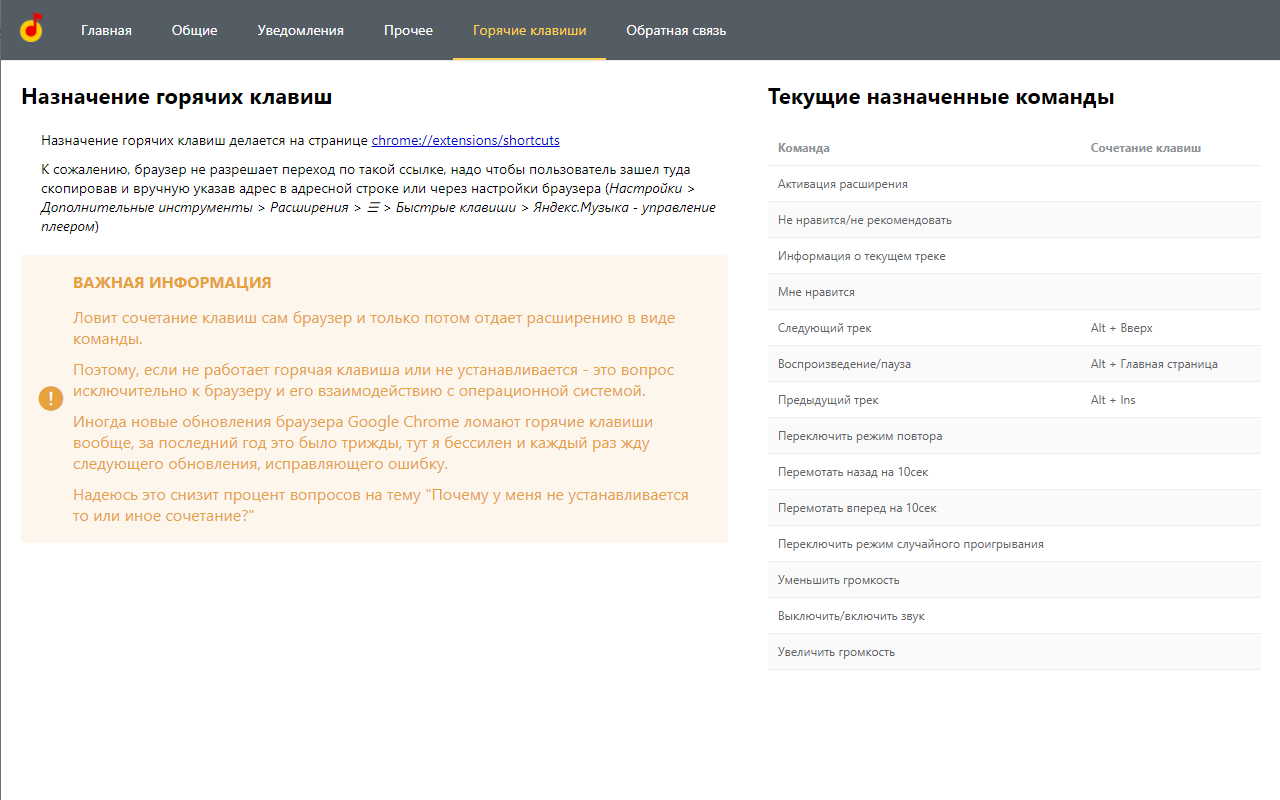Open the chrome://extensions/shortcuts link
The height and width of the screenshot is (800, 1280).
[465, 139]
